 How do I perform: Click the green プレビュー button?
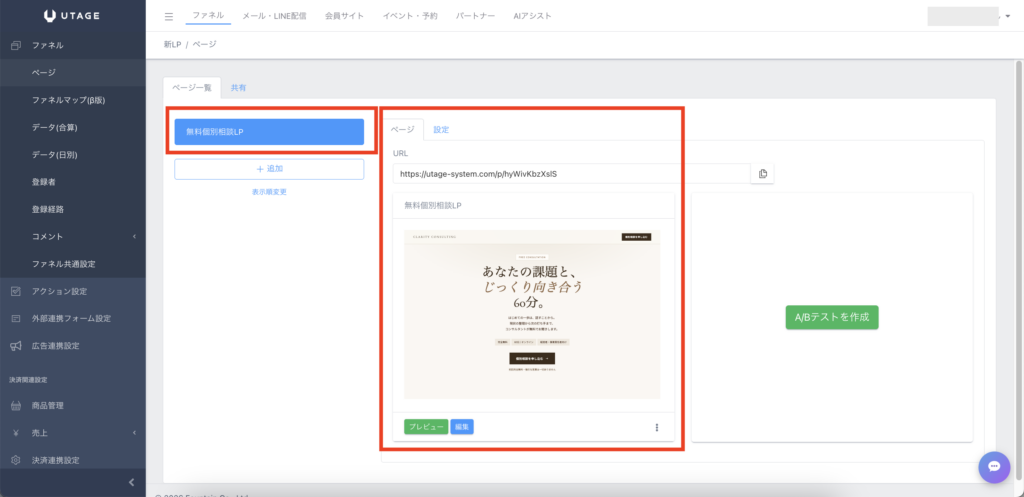426,427
